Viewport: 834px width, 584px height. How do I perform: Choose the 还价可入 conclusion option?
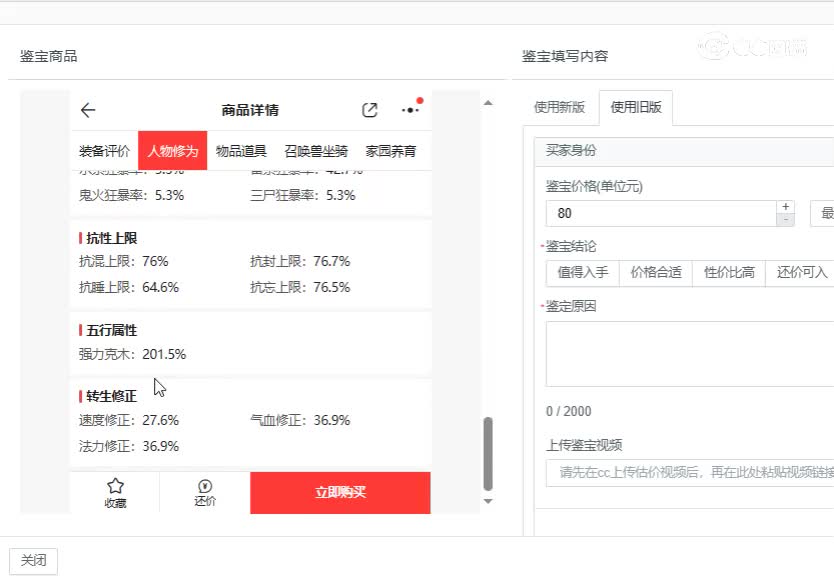point(801,273)
